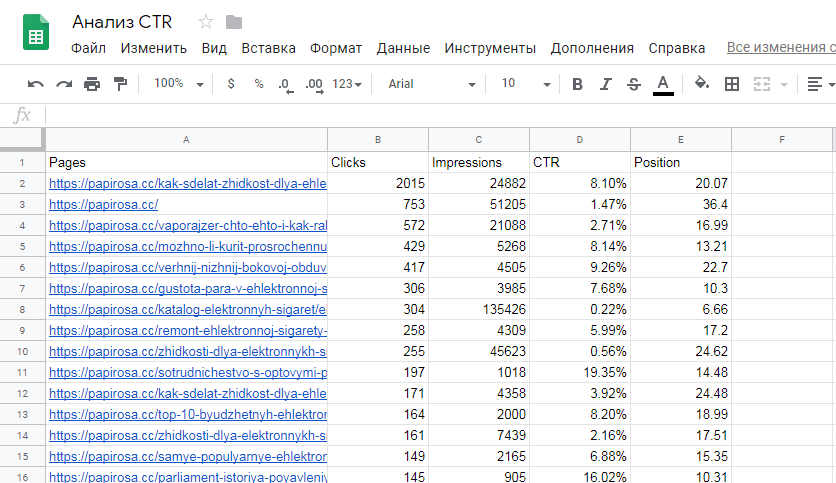Select the Paint format tool

pyautogui.click(x=120, y=84)
